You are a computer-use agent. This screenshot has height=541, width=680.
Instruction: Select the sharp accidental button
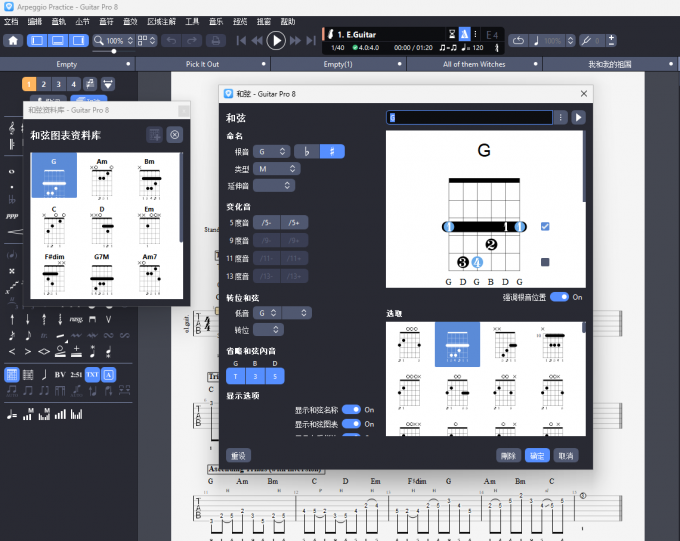[x=331, y=152]
